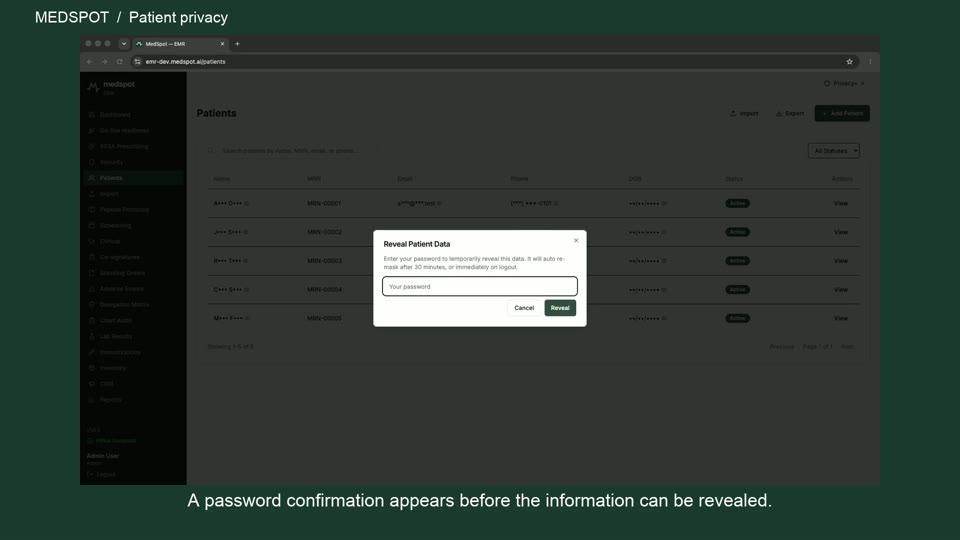
Task: Reveal DOB in the MRN-00001 row
Action: [664, 203]
